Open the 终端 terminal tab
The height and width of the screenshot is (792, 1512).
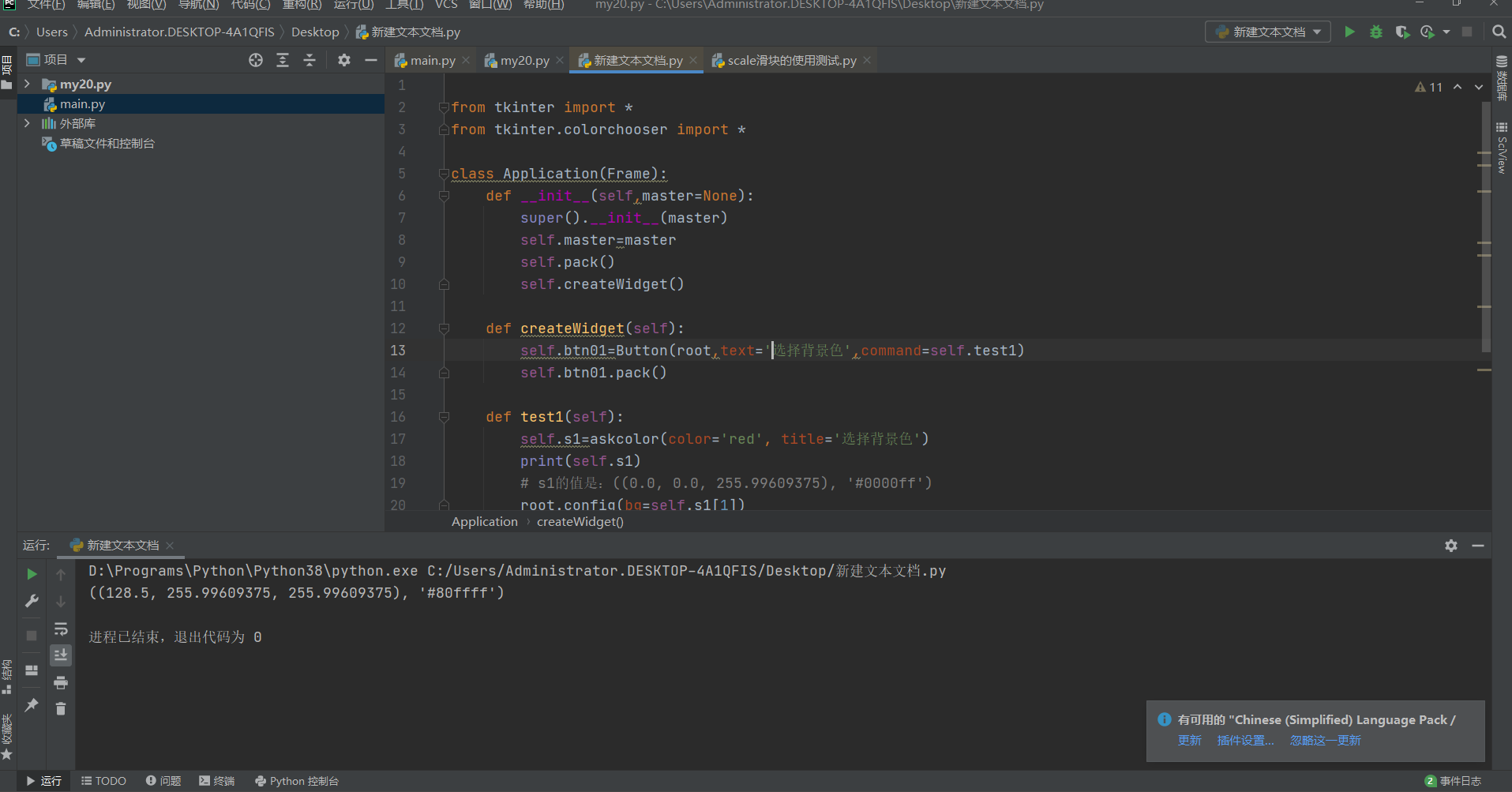click(x=217, y=781)
